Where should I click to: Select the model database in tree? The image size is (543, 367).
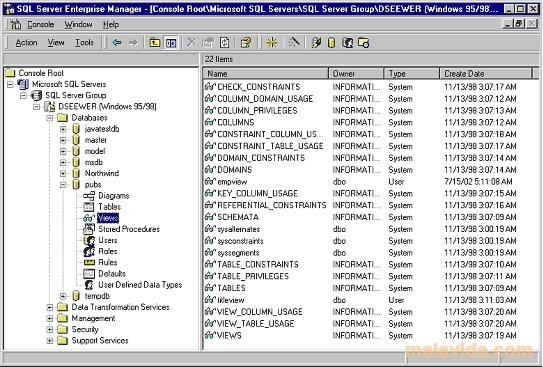(x=95, y=151)
